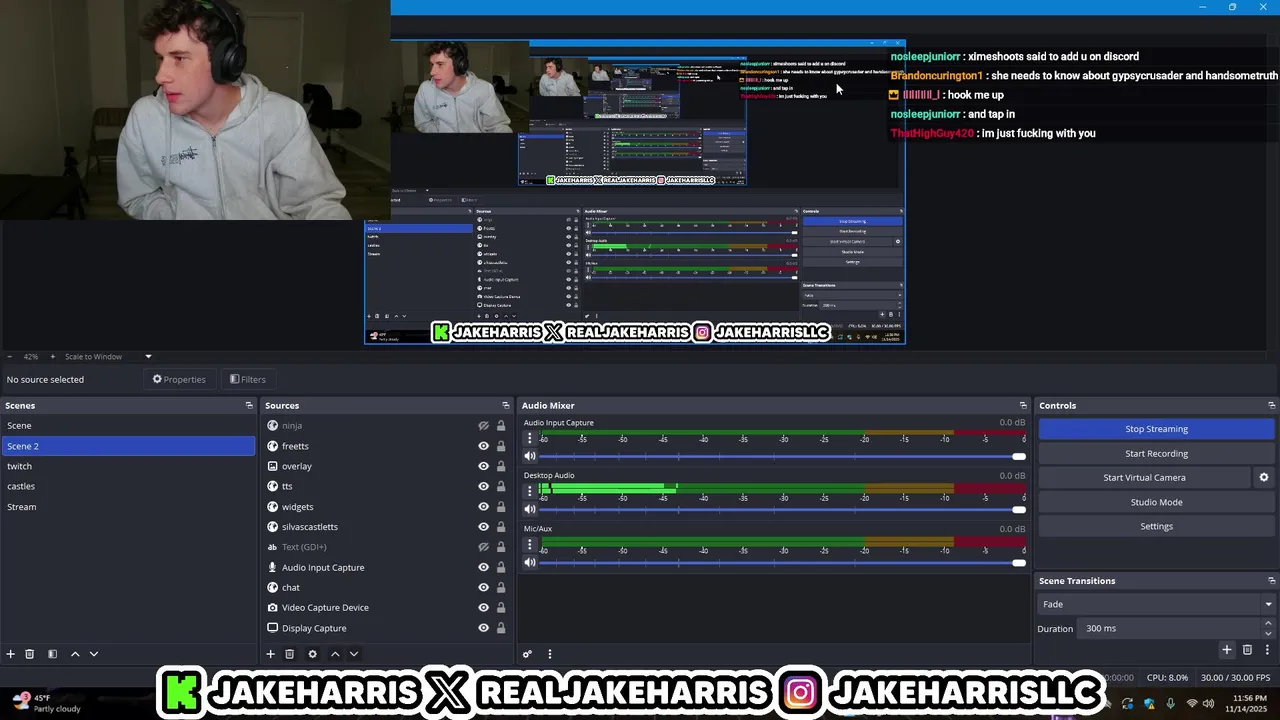Switch to the twitch scene

(x=128, y=466)
